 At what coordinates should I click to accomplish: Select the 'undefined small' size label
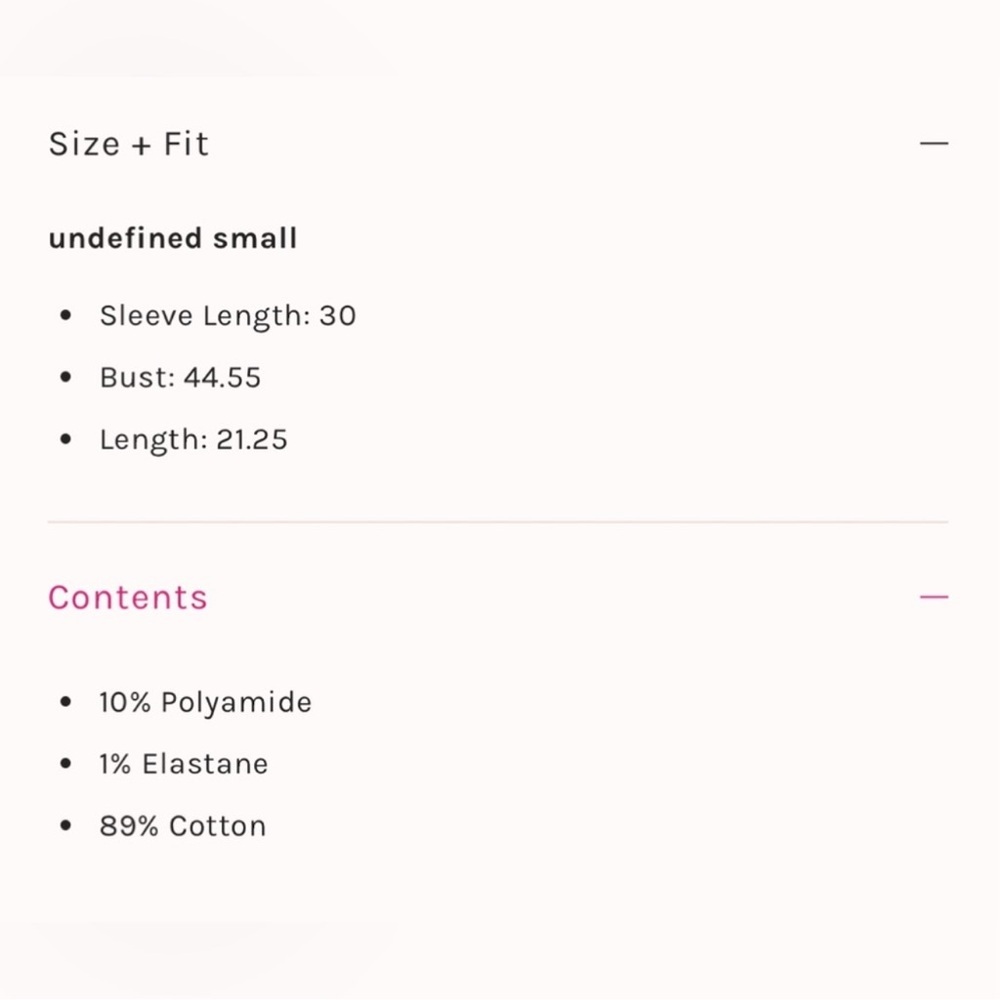pyautogui.click(x=173, y=239)
